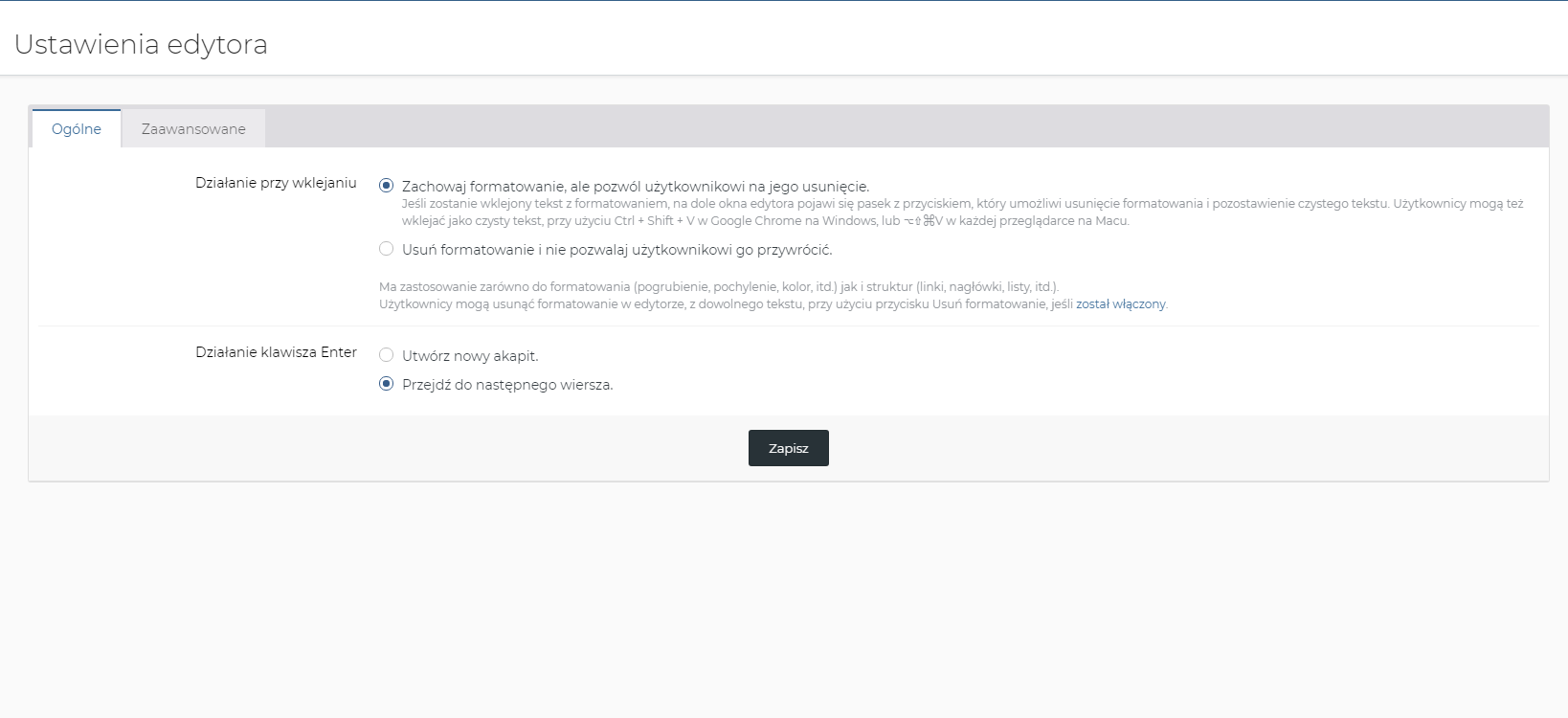Image resolution: width=1568 pixels, height=718 pixels.
Task: Click the 'Działanie przy wklejaniu' setting label
Action: click(x=276, y=183)
